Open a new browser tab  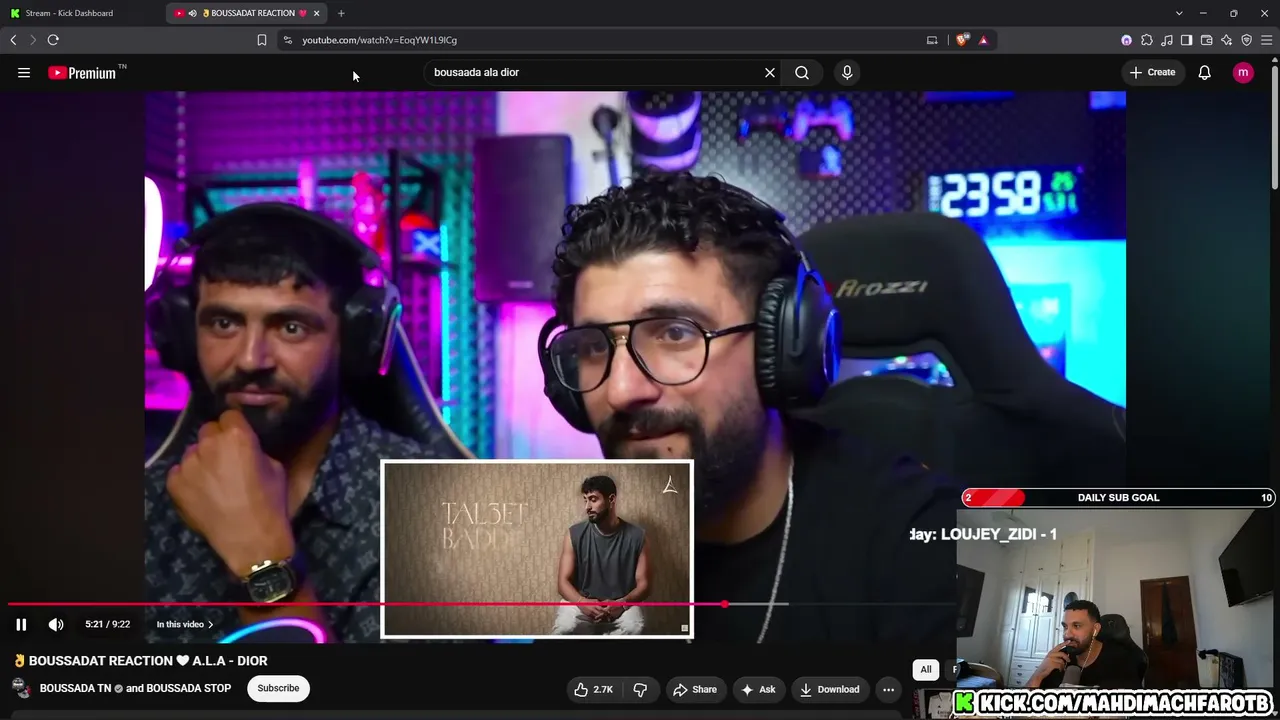tap(341, 13)
